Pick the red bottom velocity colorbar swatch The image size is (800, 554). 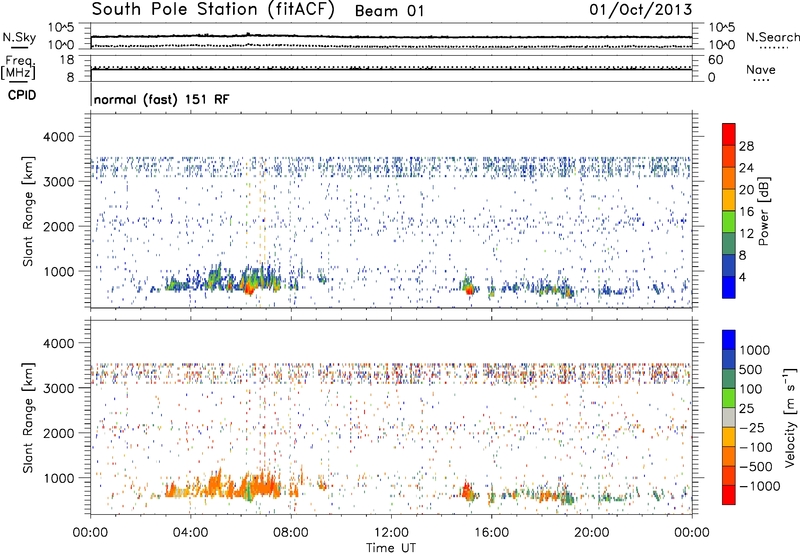click(x=729, y=495)
